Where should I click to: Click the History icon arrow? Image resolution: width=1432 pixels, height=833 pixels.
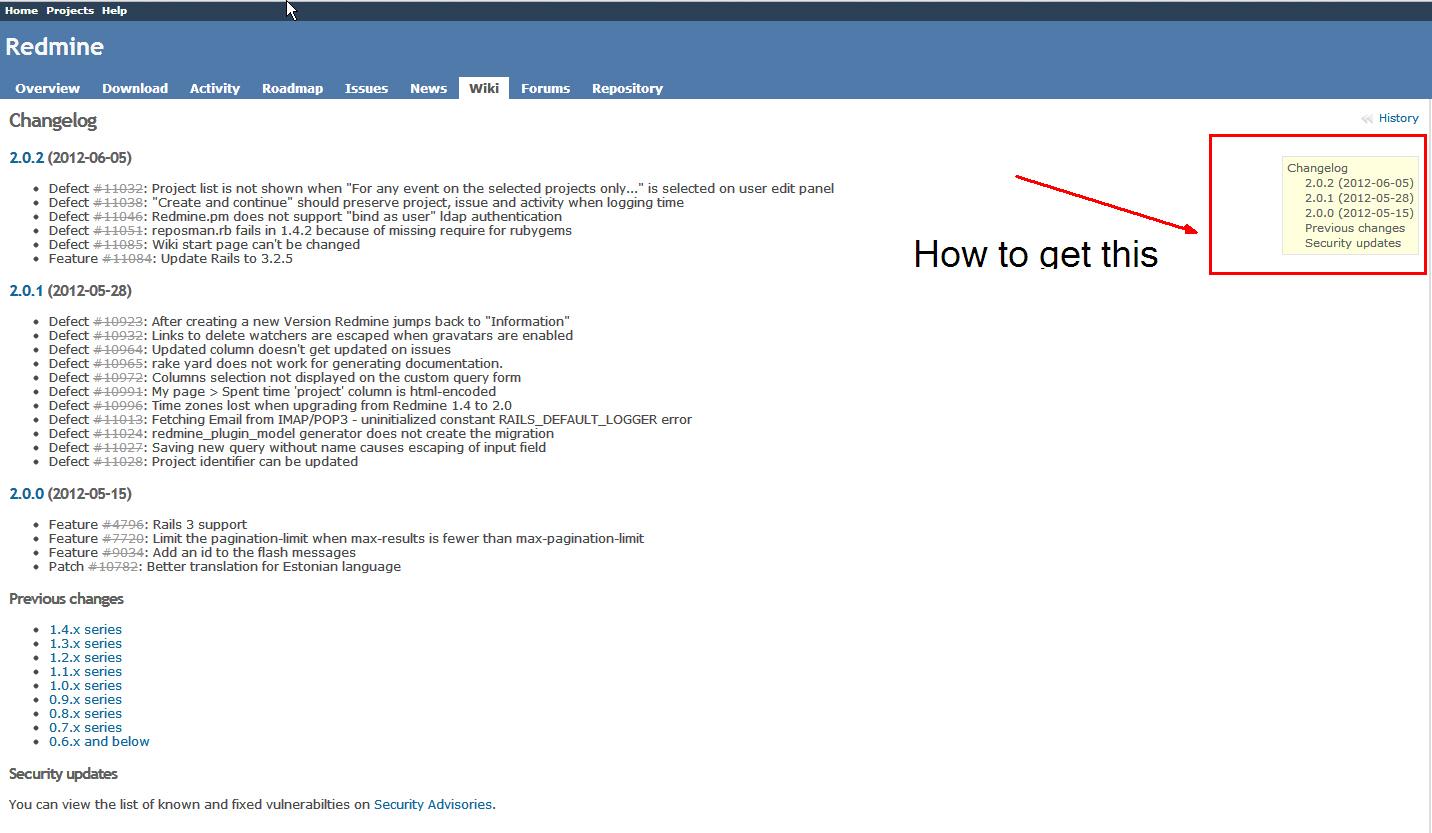pyautogui.click(x=1367, y=119)
